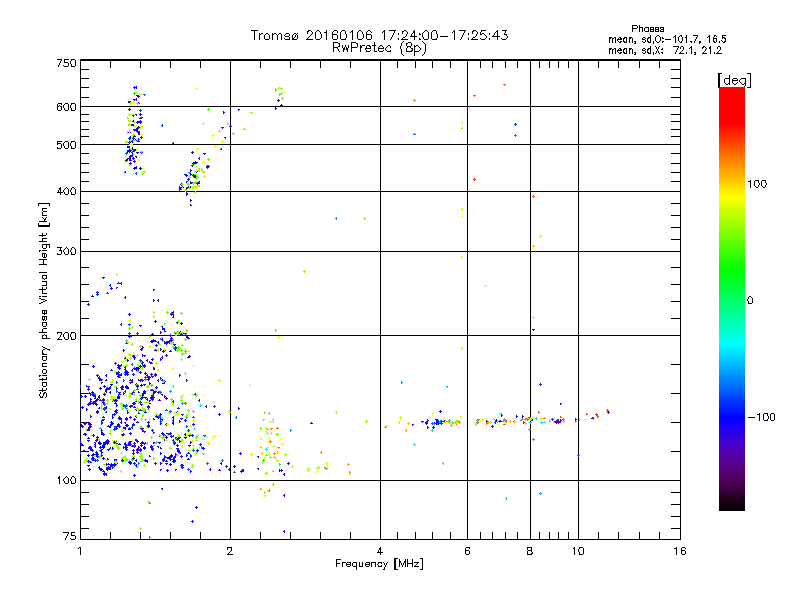
Task: Click the x-axis tick label '10'
Action: [x=578, y=551]
